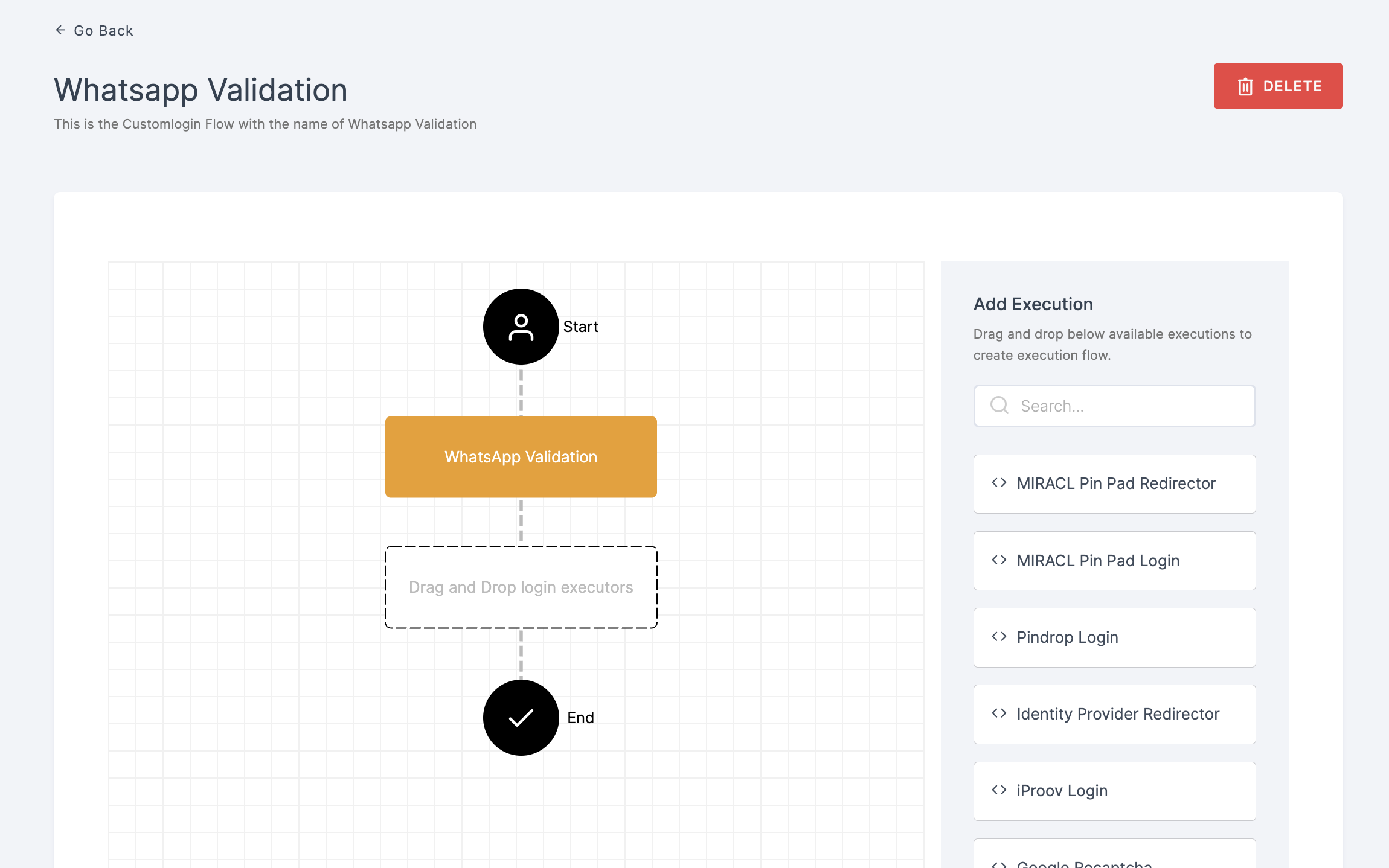Click the Whatsapp Validation page title
This screenshot has width=1389, height=868.
coord(201,89)
